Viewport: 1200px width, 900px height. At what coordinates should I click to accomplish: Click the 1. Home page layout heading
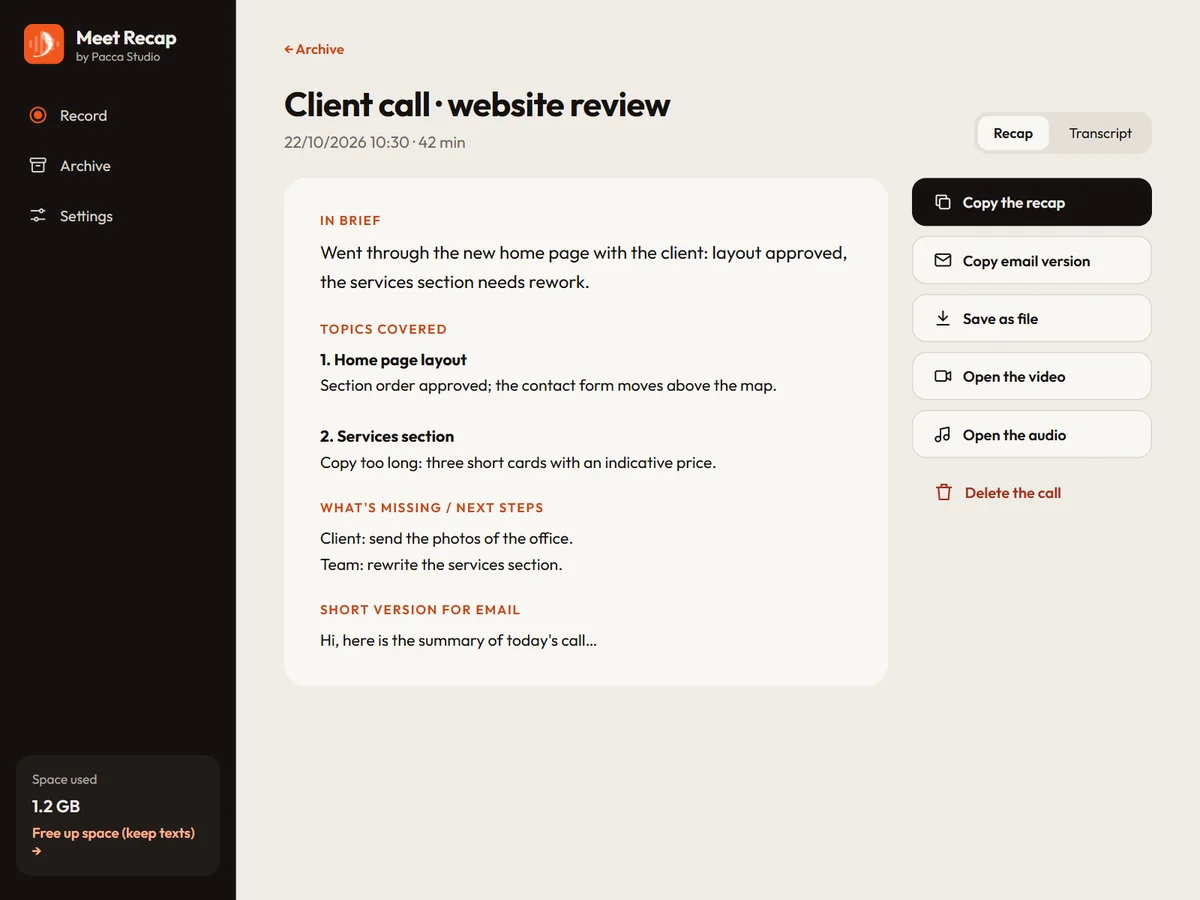point(393,359)
